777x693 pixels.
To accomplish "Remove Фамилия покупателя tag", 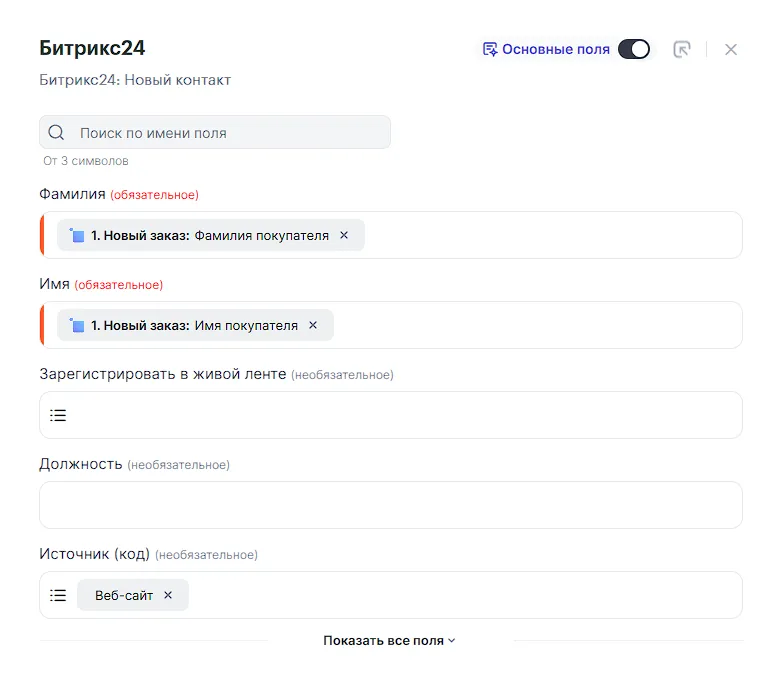I will point(344,235).
